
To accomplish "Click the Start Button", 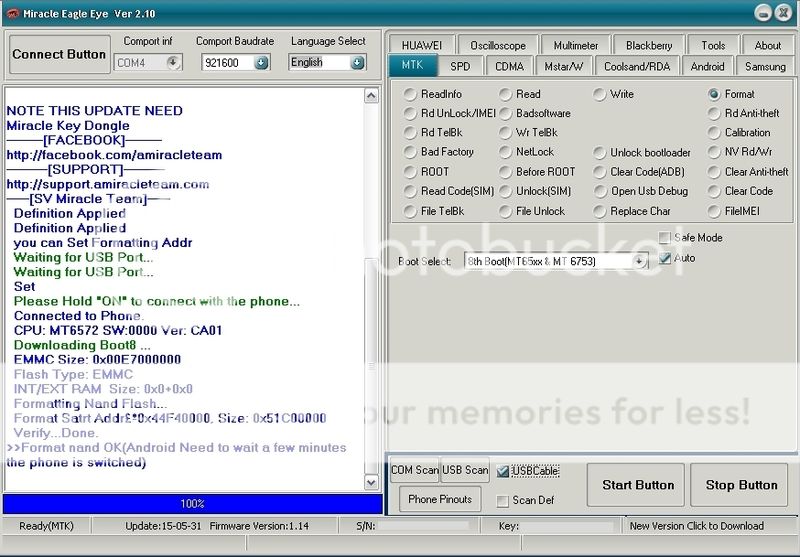I will (638, 485).
